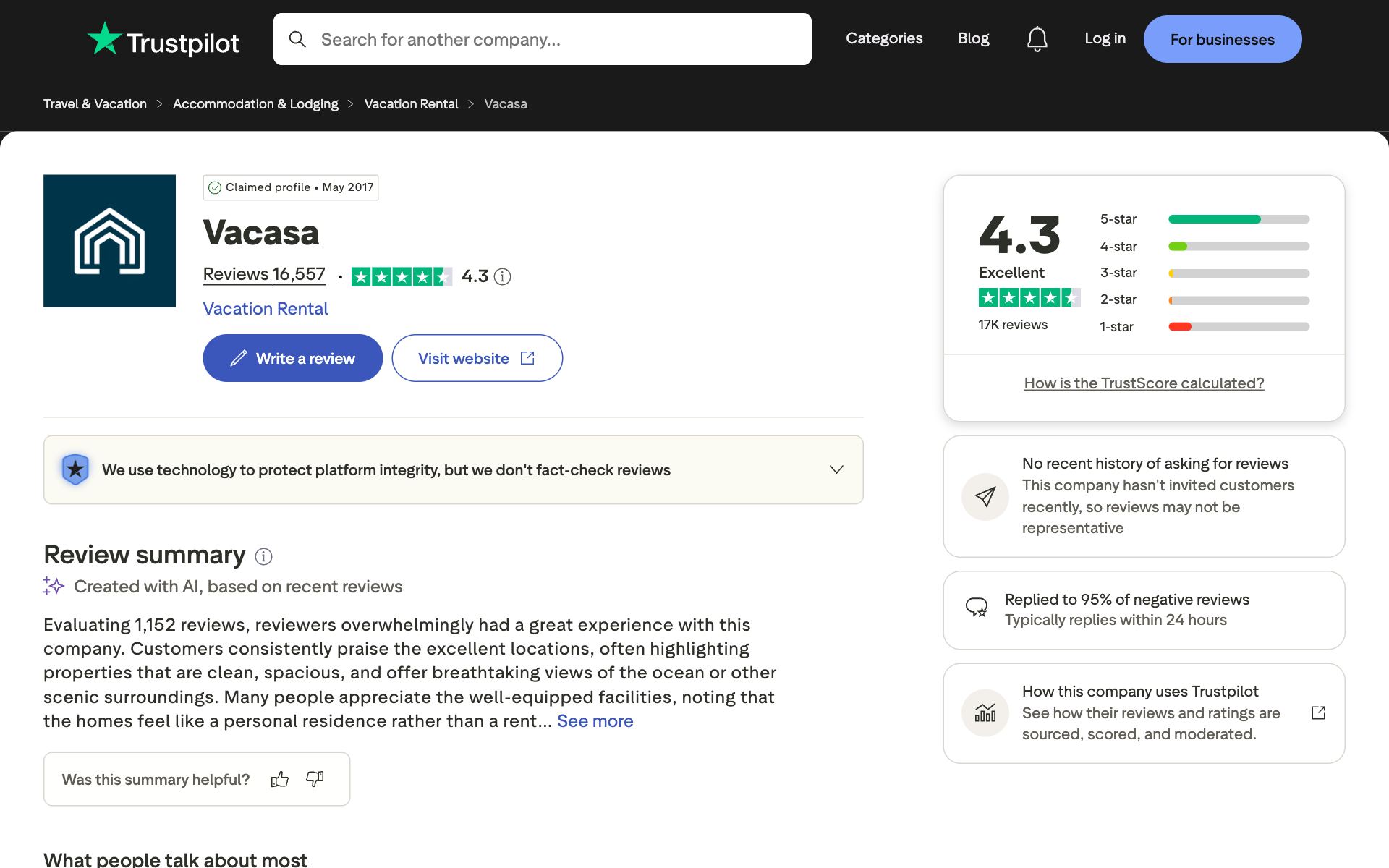Click the Replied to 95% of negative reviews card
The image size is (1389, 868).
pyautogui.click(x=1144, y=610)
